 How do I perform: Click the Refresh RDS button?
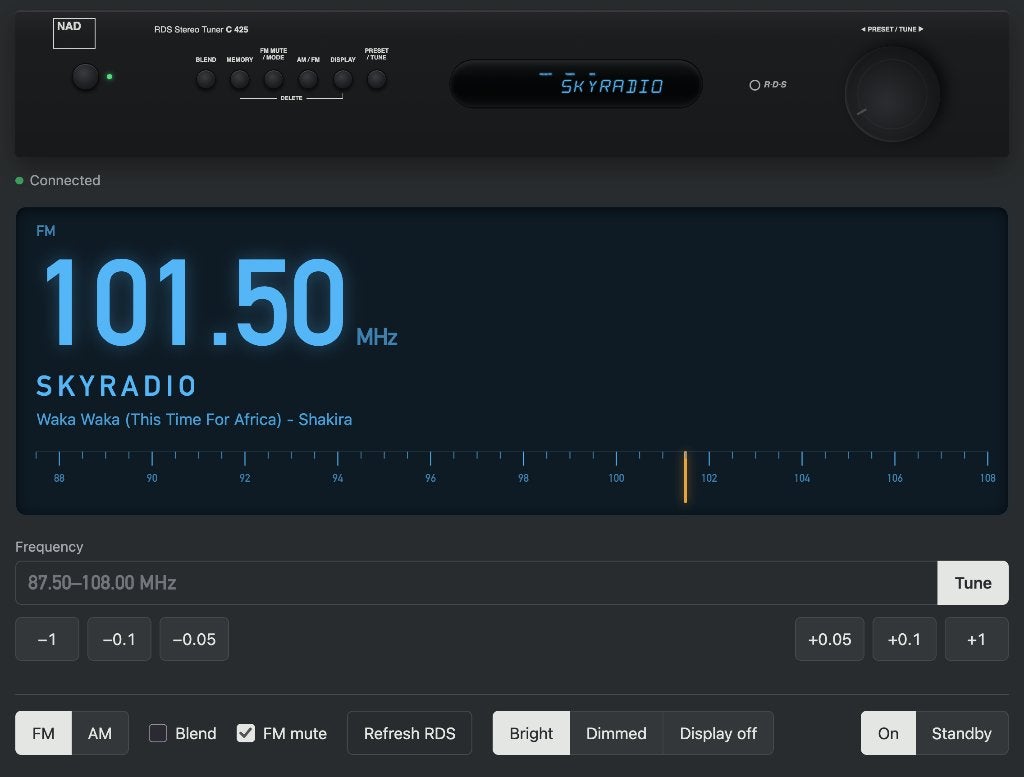coord(409,733)
